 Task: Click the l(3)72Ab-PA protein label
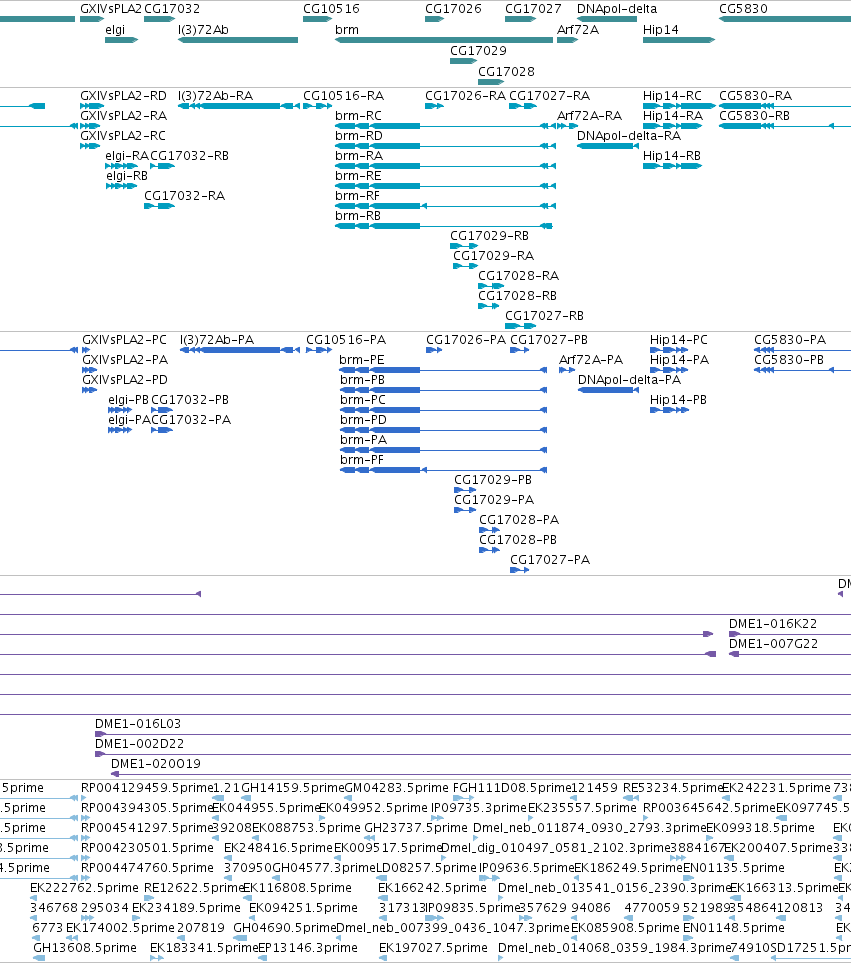(217, 340)
